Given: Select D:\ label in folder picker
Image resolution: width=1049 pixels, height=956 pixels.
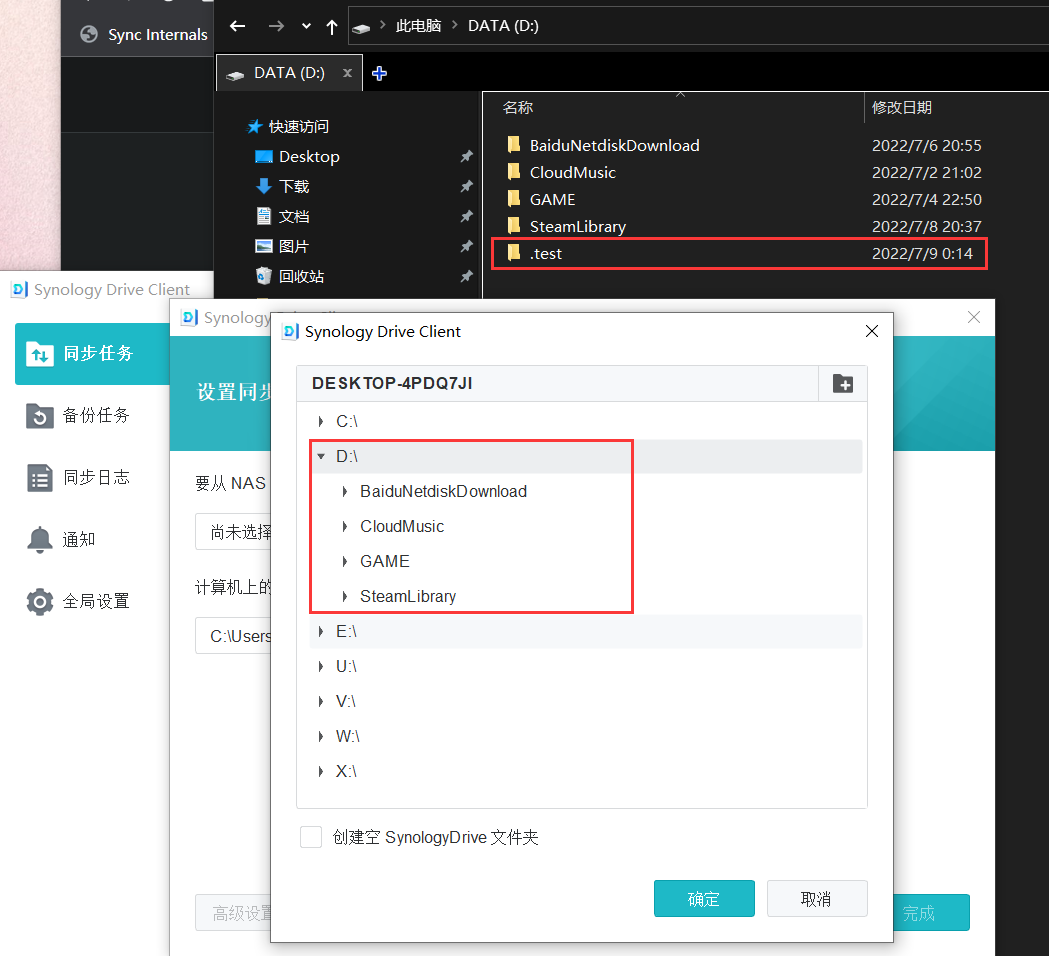Looking at the screenshot, I should pyautogui.click(x=347, y=456).
